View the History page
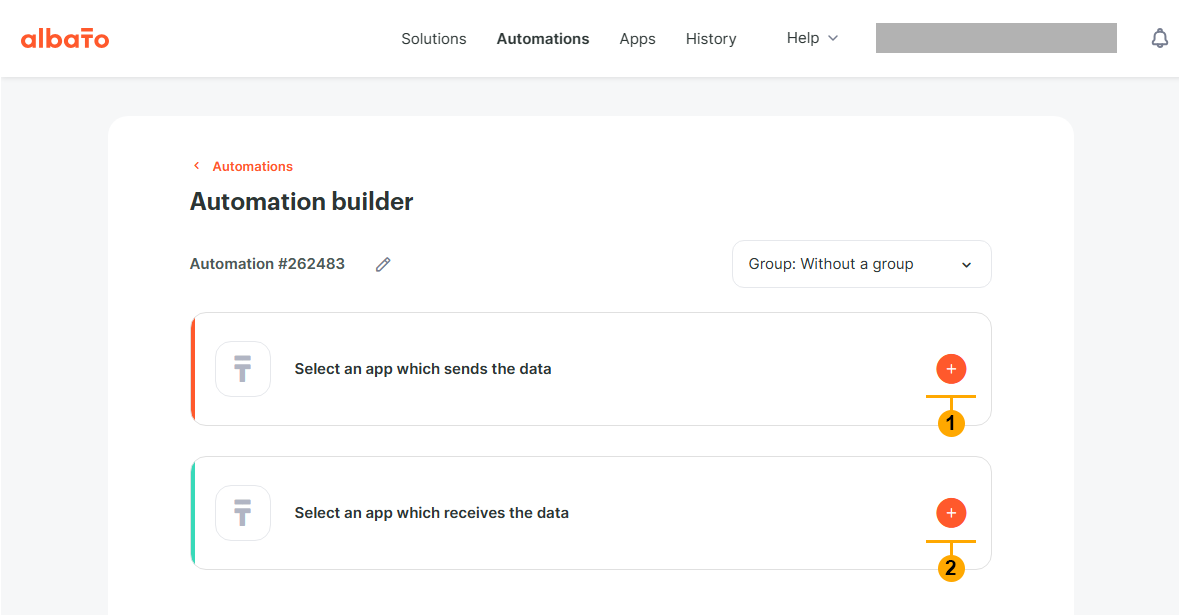 coord(710,38)
